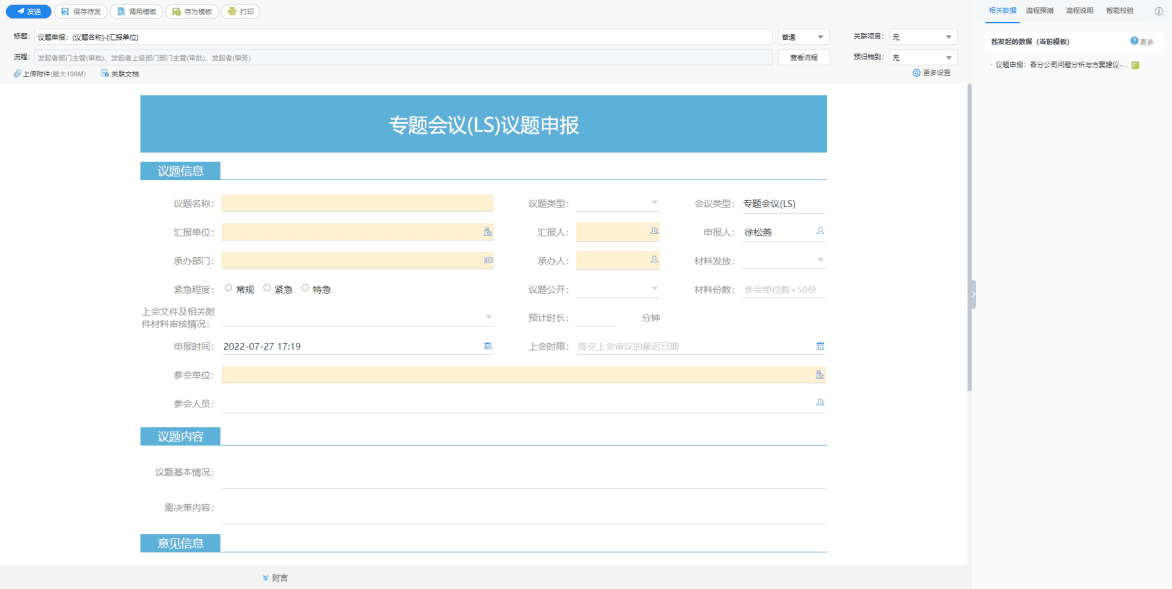Click 议题内容 section header
The width and height of the screenshot is (1172, 589).
[180, 437]
